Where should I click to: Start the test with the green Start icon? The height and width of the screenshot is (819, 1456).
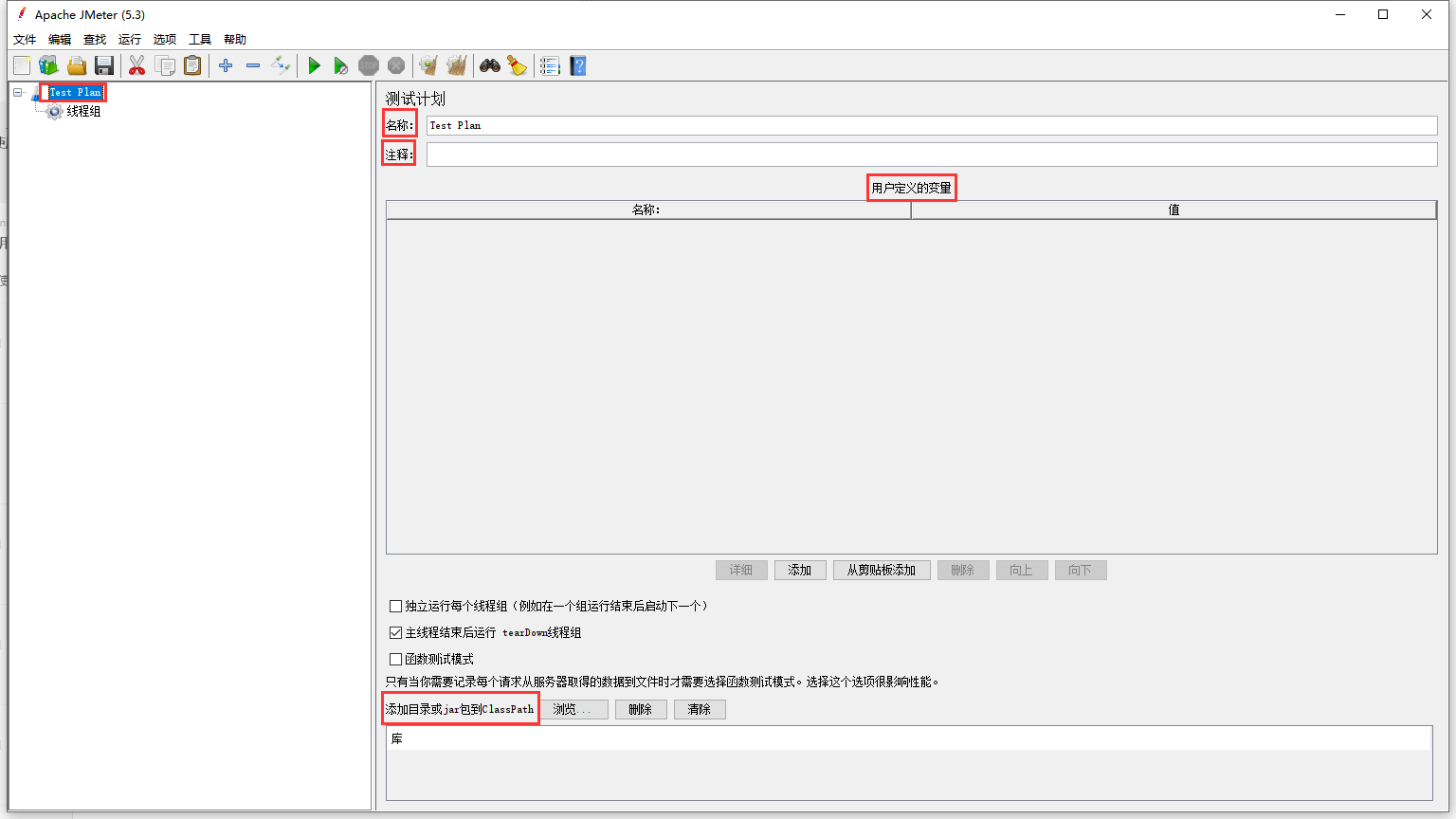click(x=314, y=65)
